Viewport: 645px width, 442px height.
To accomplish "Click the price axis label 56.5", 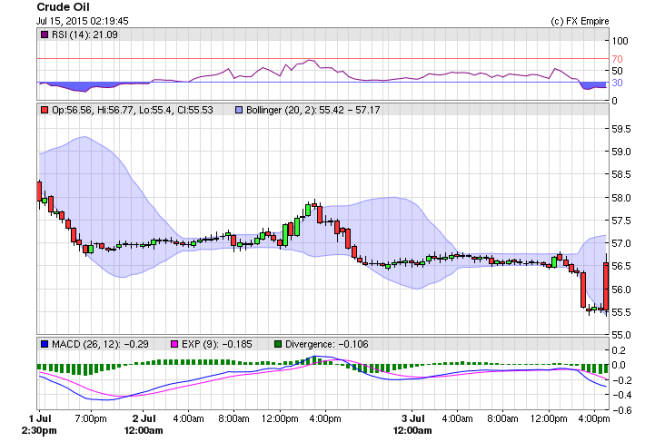I will (x=621, y=266).
